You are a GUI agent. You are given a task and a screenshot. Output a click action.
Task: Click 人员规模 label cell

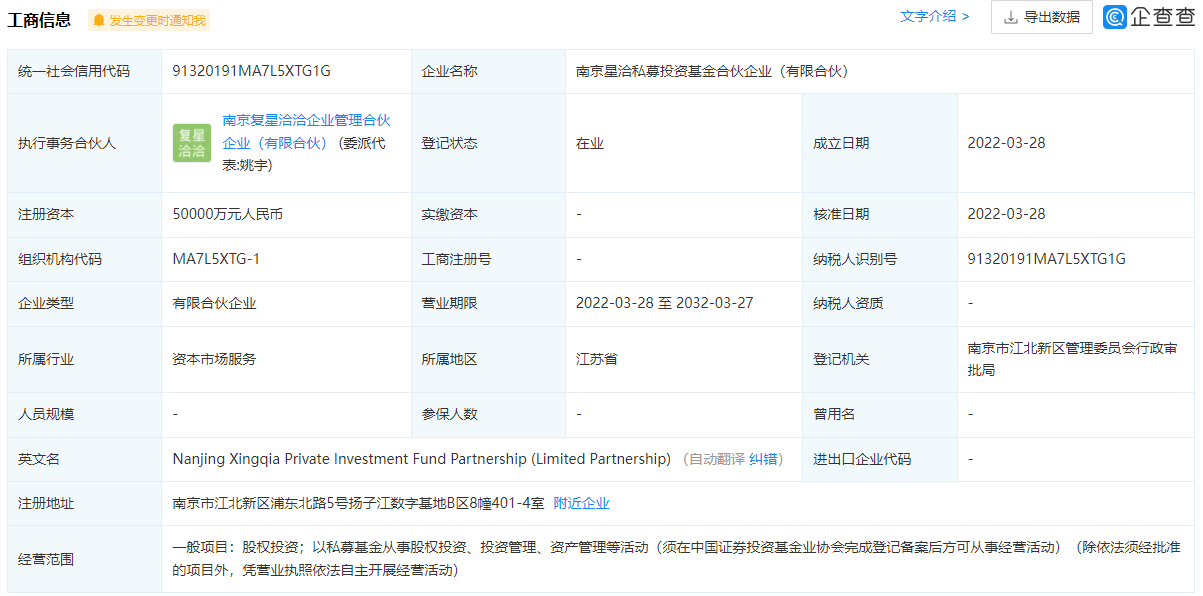(84, 414)
